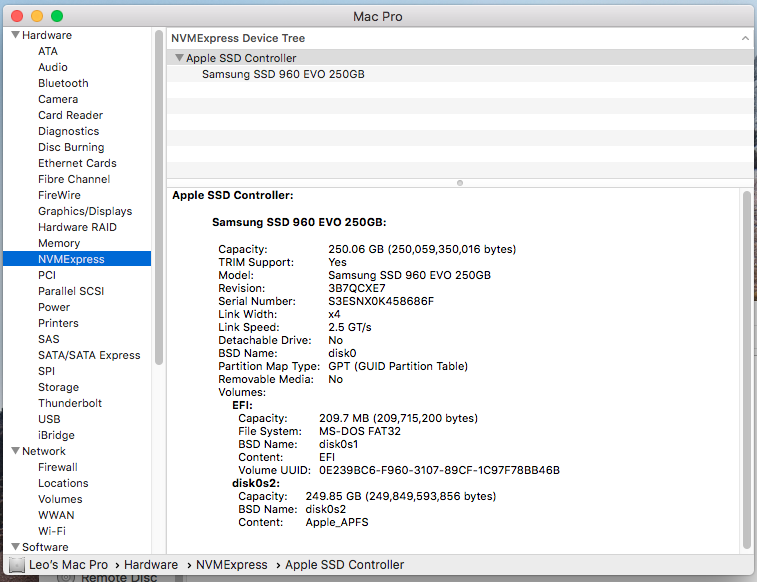Click the details pane vertical scrollbar
This screenshot has height=582, width=757.
(746, 369)
